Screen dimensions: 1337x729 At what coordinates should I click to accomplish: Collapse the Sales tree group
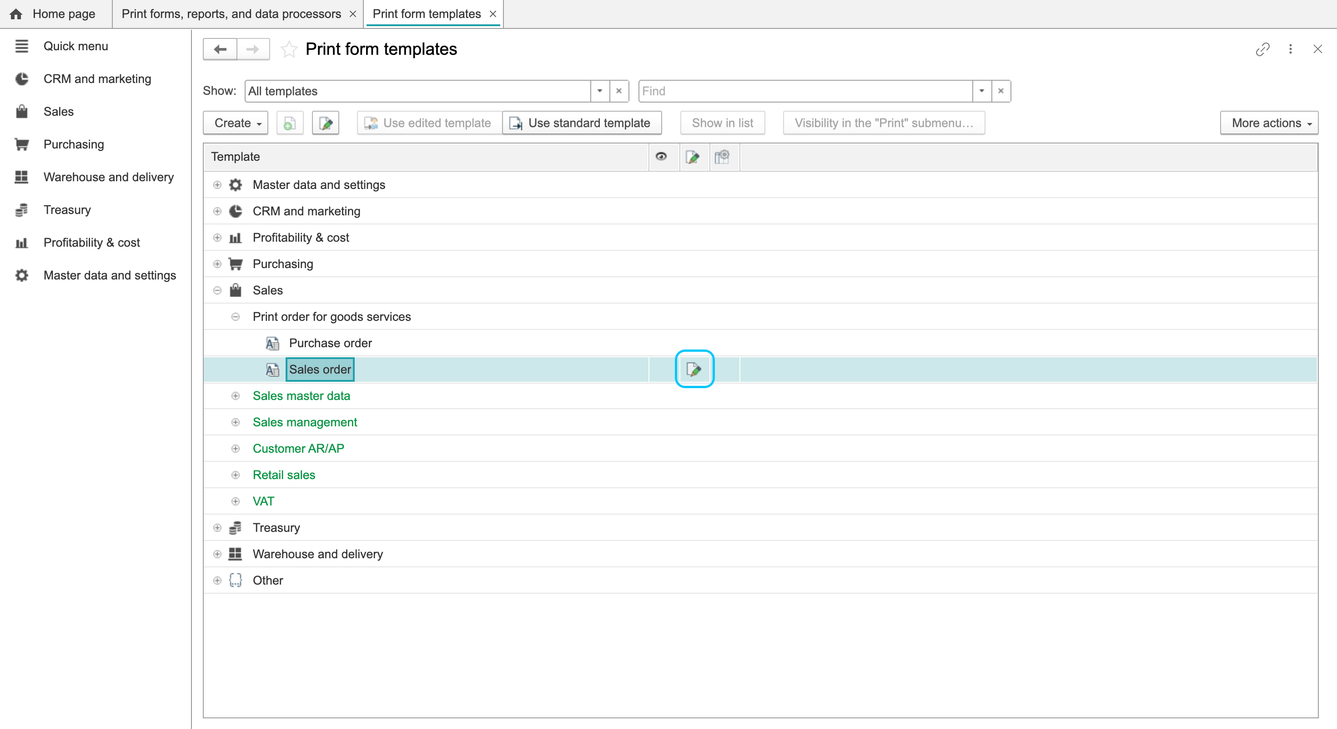point(217,291)
